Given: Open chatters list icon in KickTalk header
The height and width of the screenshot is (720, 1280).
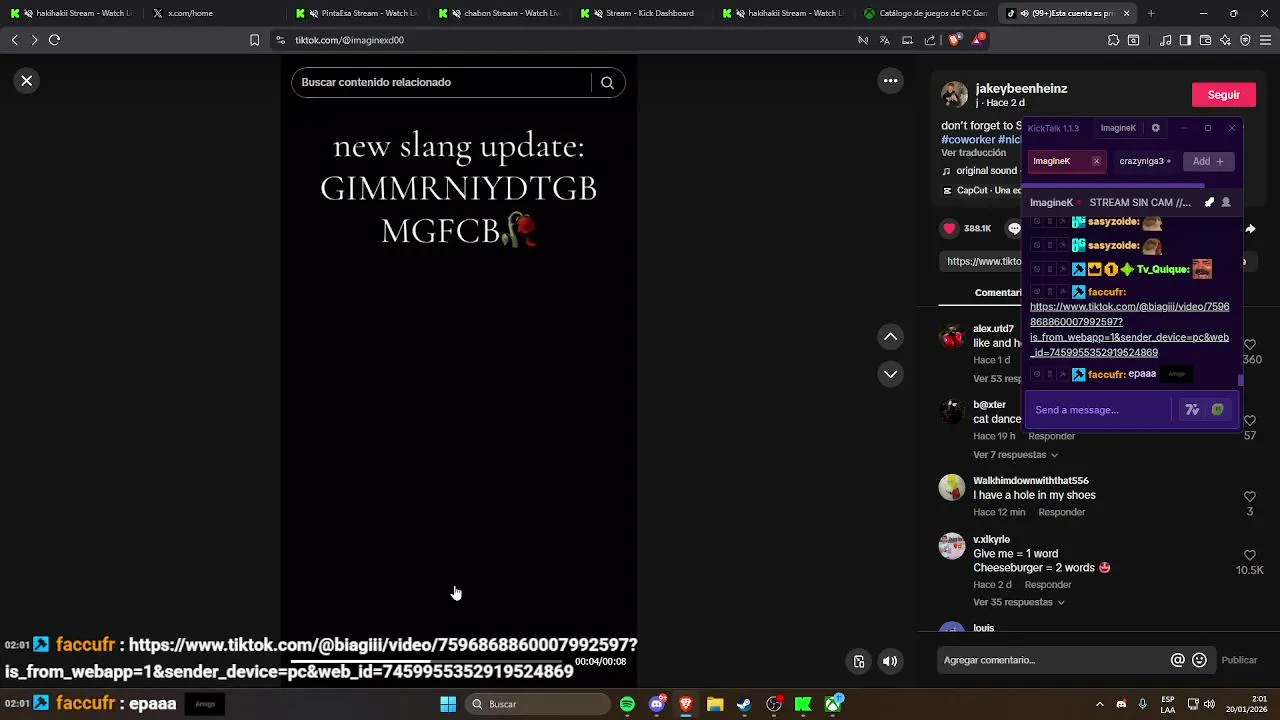Looking at the screenshot, I should (1226, 202).
